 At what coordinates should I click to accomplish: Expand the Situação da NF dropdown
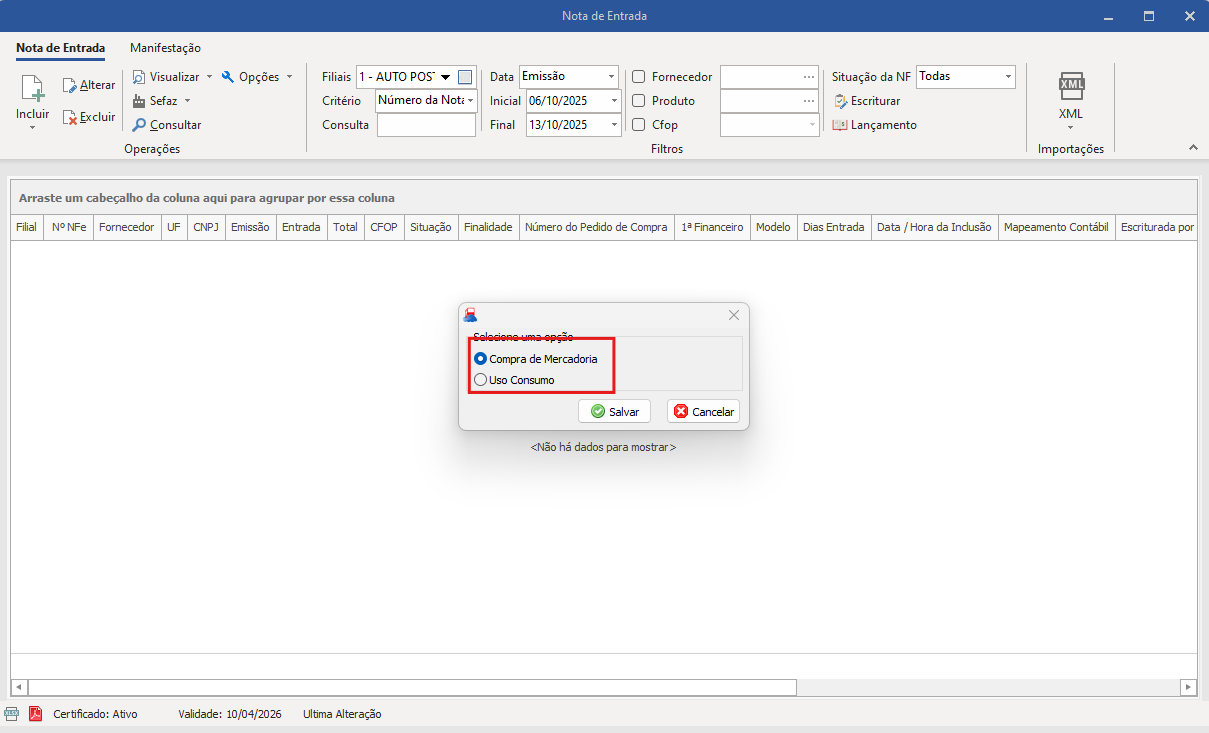(1008, 77)
